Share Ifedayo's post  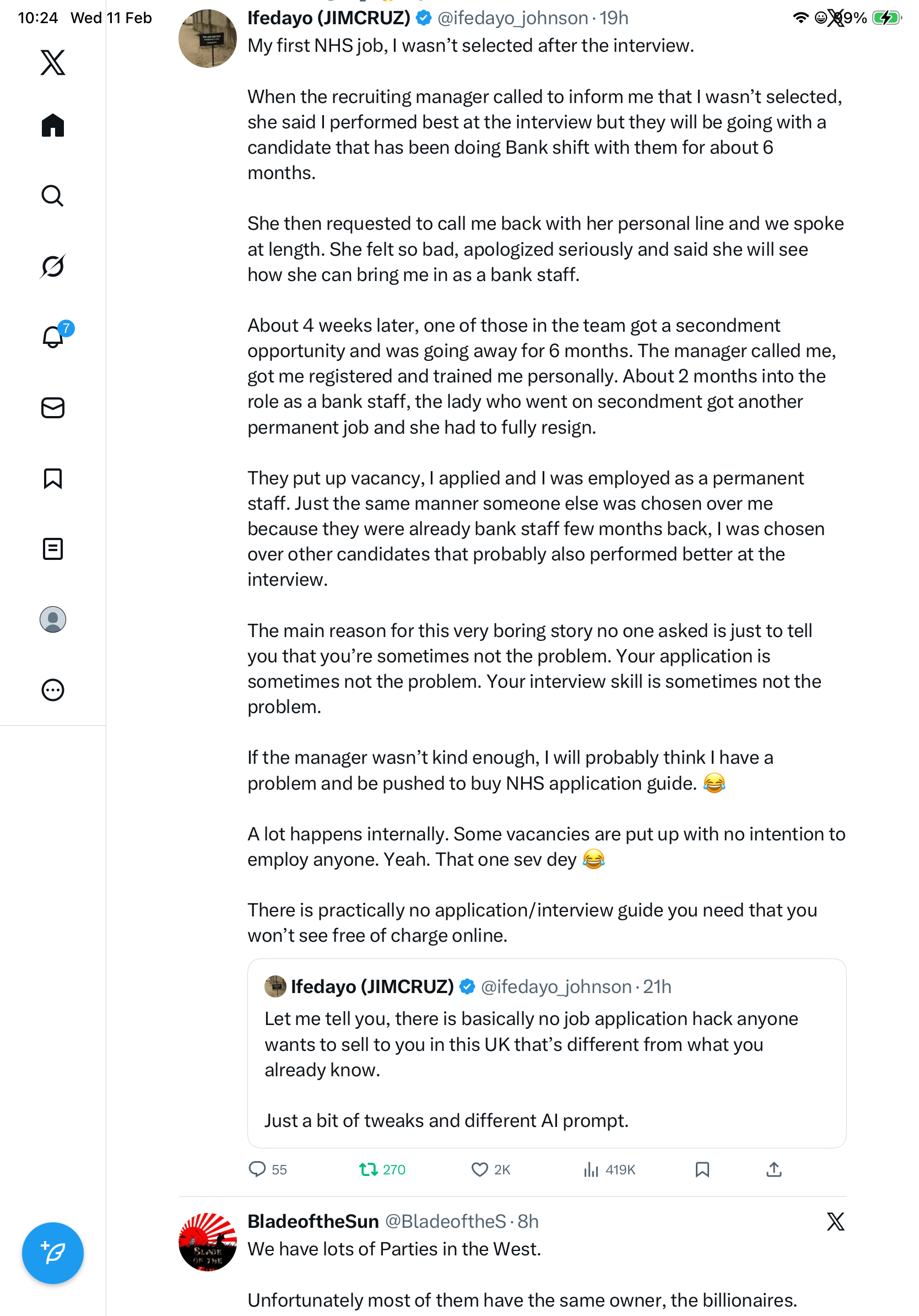coord(774,1169)
